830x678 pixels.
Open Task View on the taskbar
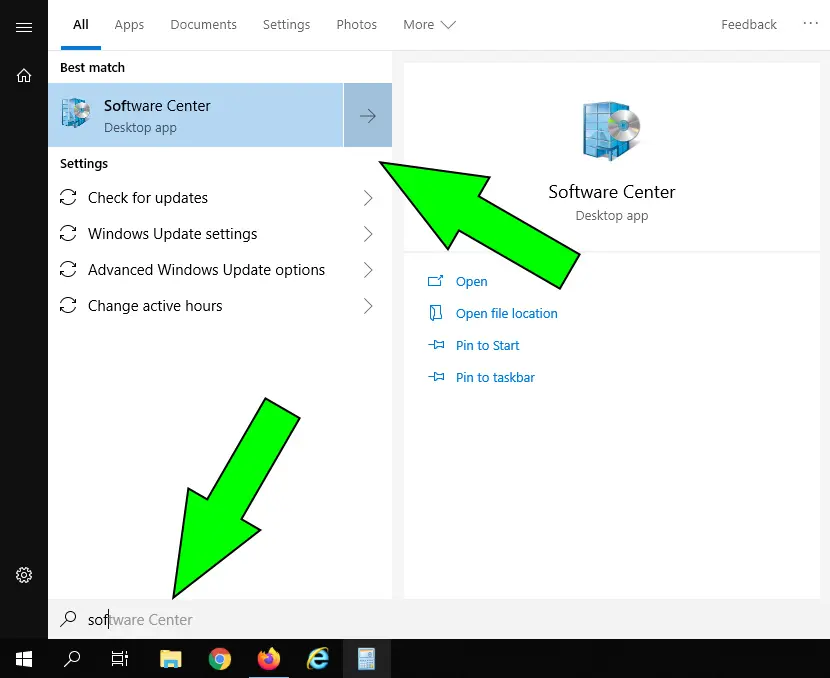tap(120, 659)
